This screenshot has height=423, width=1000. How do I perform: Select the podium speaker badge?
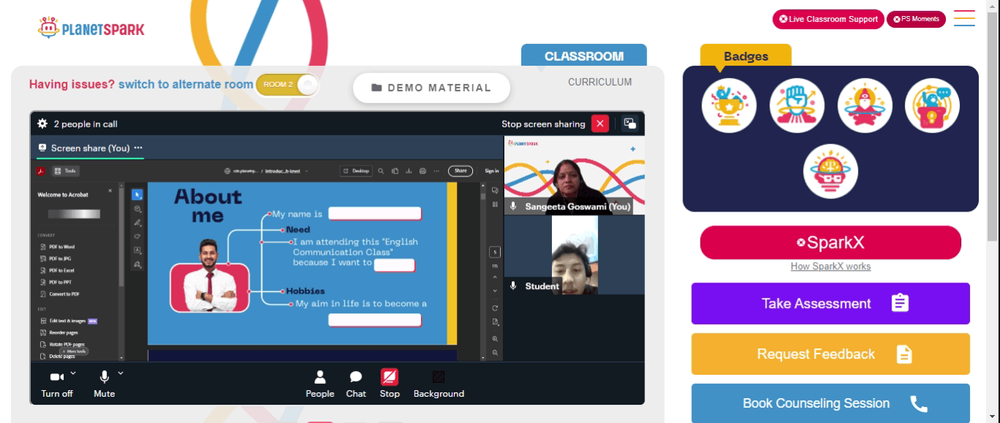[x=932, y=105]
